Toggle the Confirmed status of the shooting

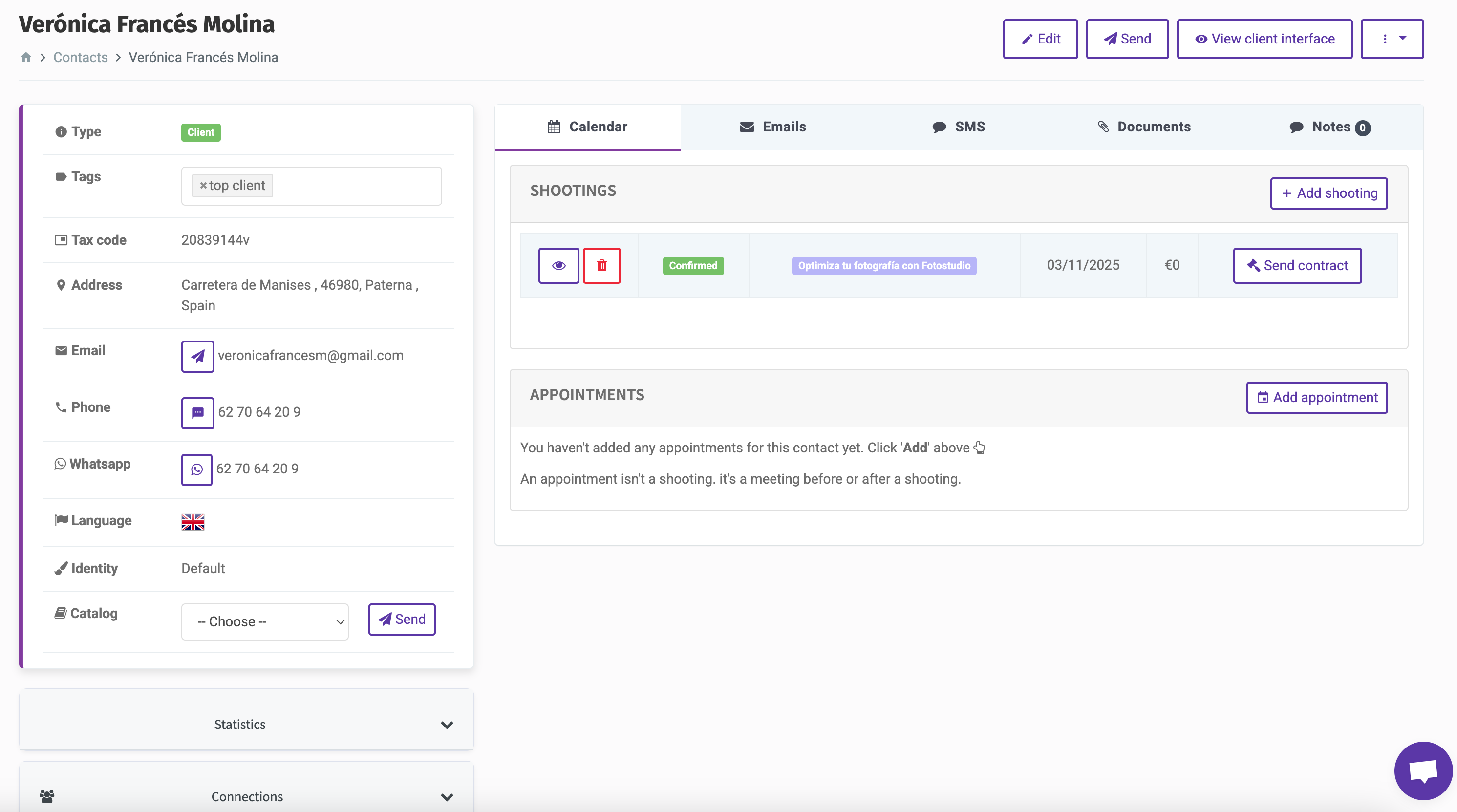point(693,265)
